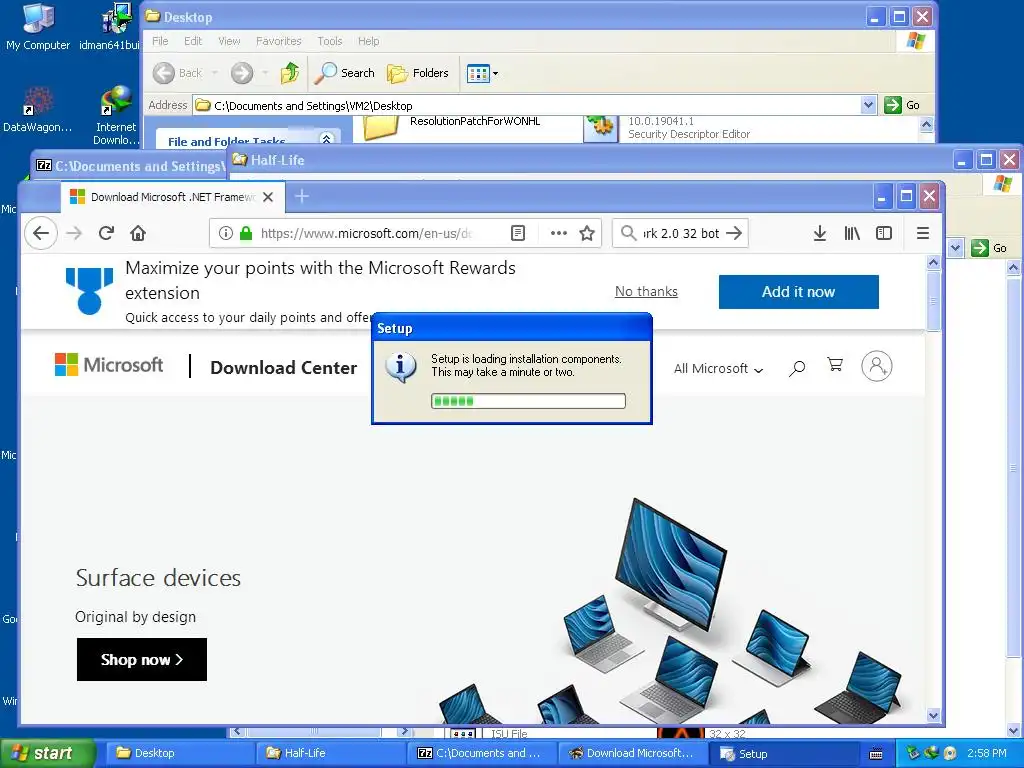Screen dimensions: 1024x768
Task: Open page actions three-dots menu
Action: click(558, 233)
